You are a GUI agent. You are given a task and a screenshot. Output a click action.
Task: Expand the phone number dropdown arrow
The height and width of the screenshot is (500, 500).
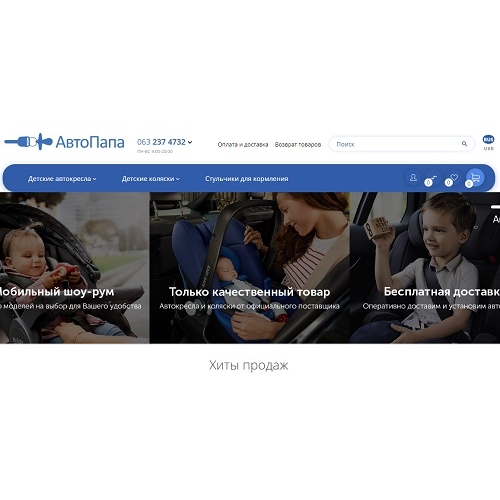190,142
